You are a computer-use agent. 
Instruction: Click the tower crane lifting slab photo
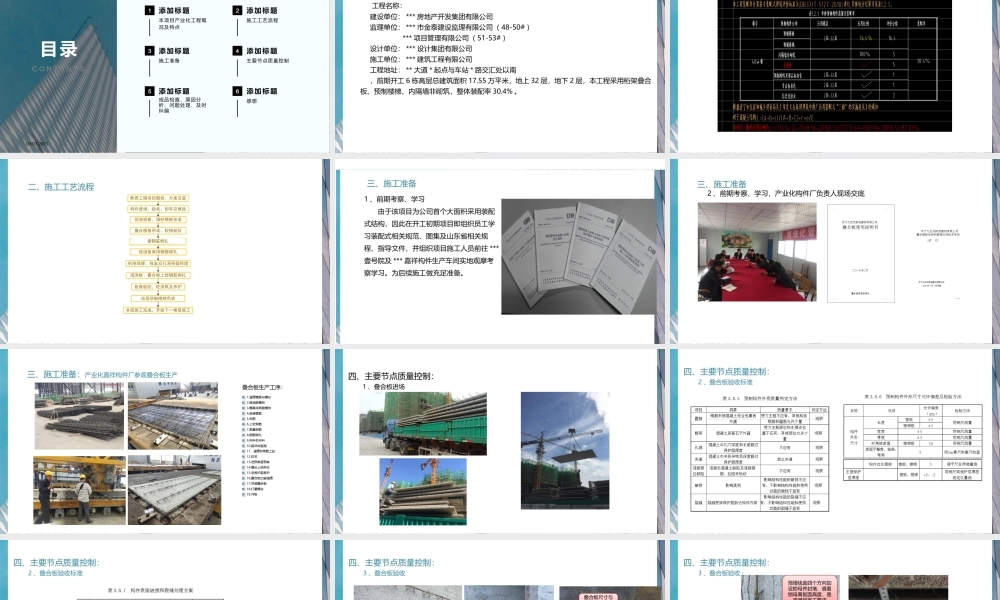tap(565, 451)
